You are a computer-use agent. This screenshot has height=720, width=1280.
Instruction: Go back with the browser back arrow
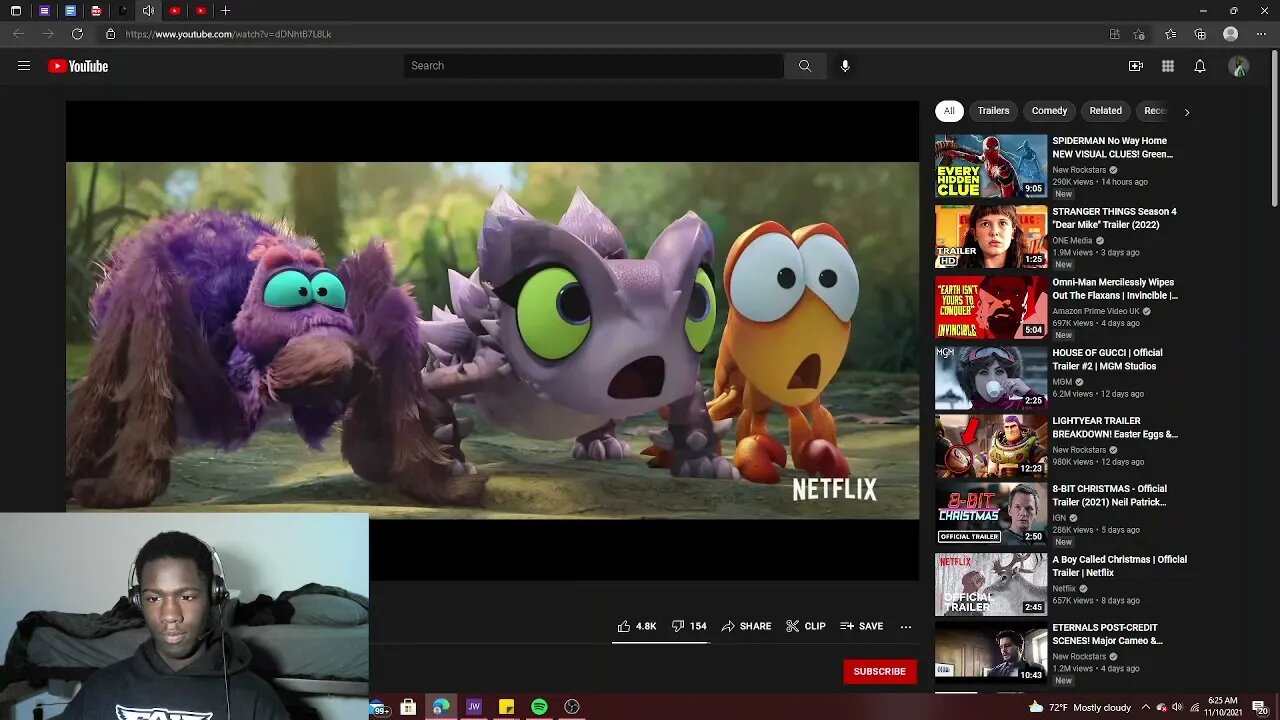pyautogui.click(x=18, y=34)
